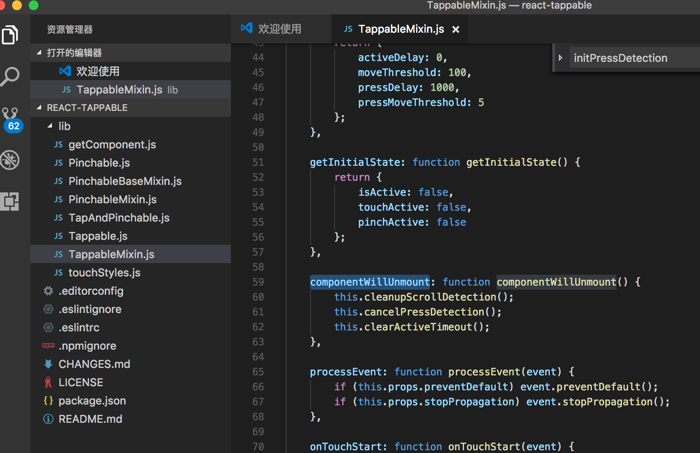Viewport: 700px width, 453px height.
Task: Click markdown arrow icon beside CHANGES.md
Action: coord(49,364)
